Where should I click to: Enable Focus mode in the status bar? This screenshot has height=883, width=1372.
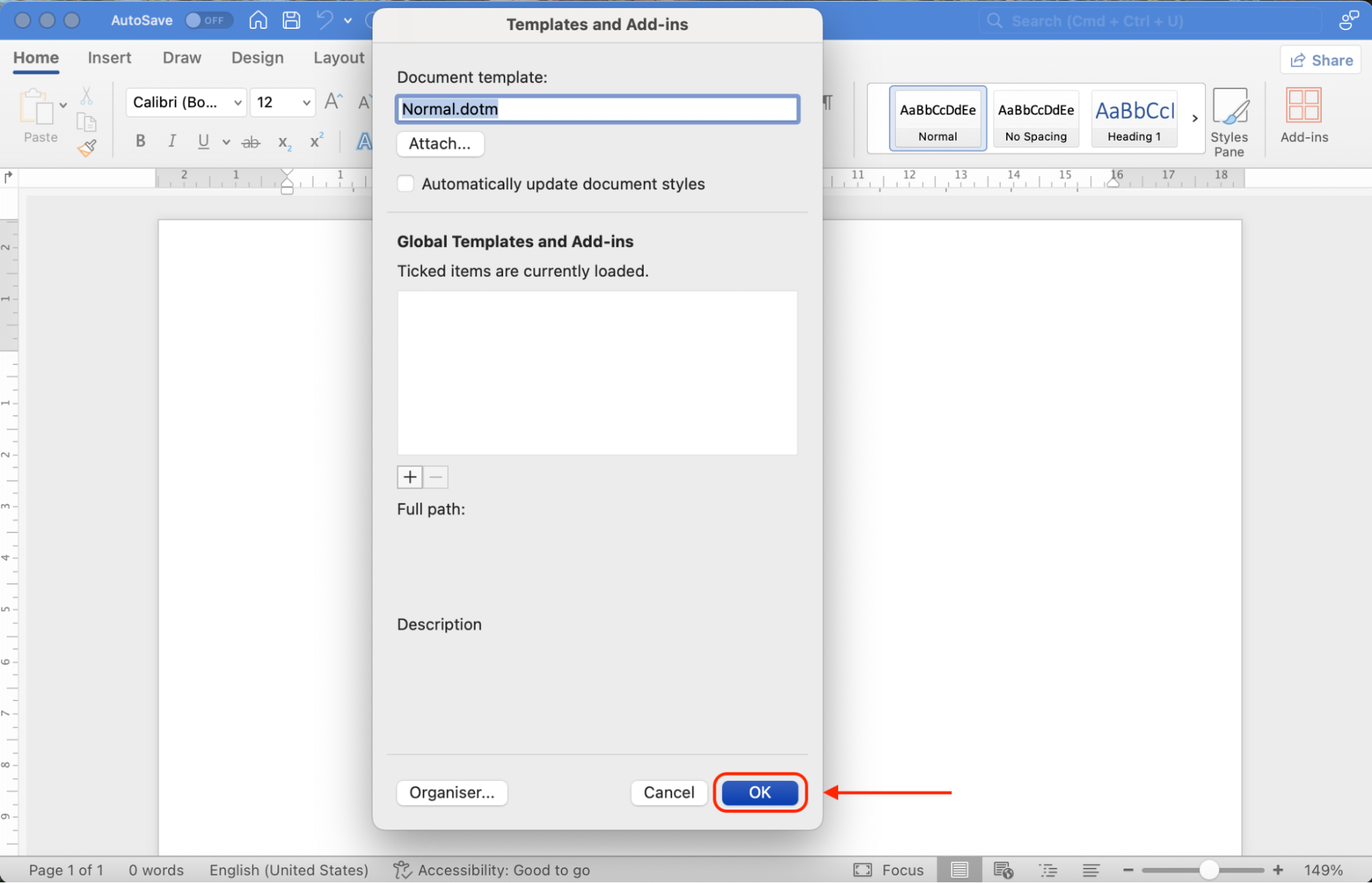(x=889, y=869)
